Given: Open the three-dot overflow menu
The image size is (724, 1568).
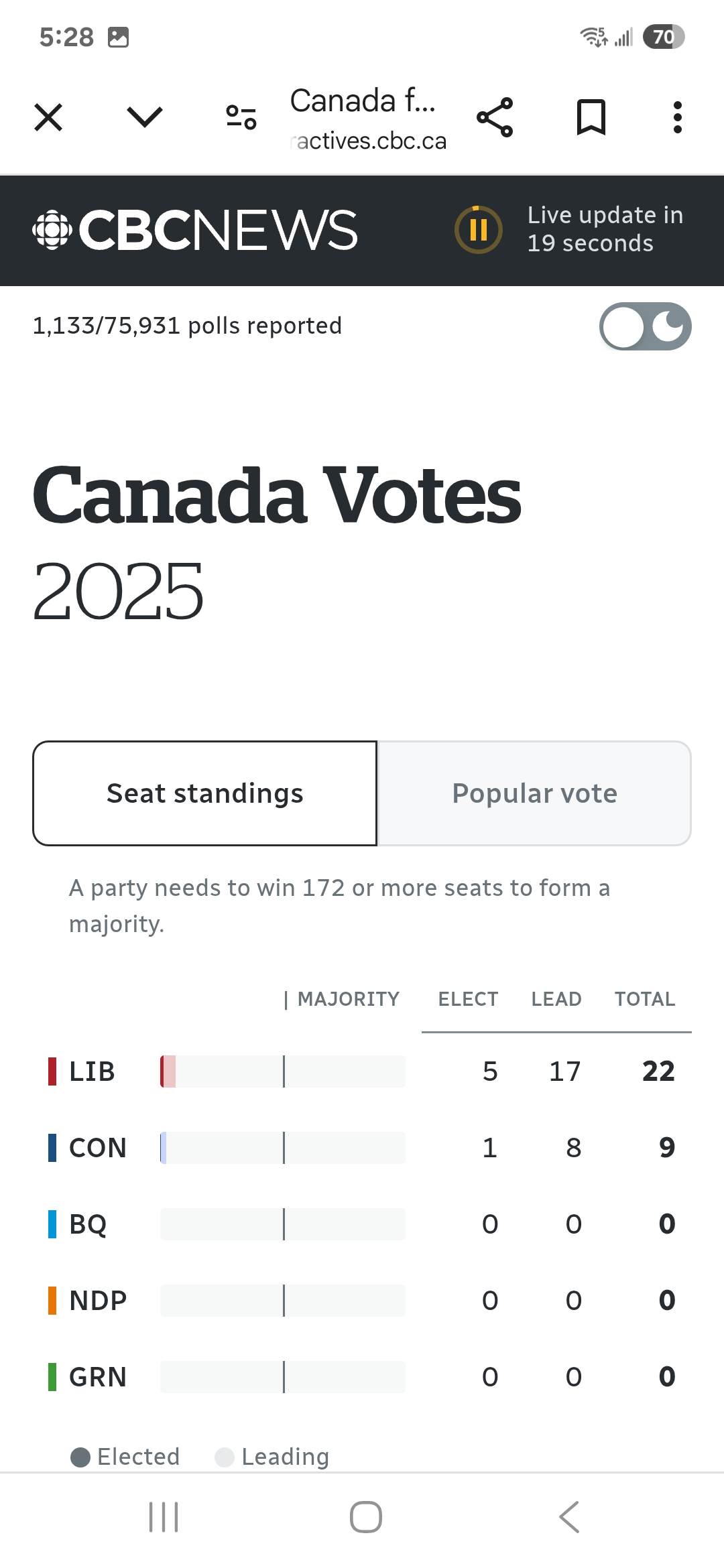Looking at the screenshot, I should tap(678, 118).
